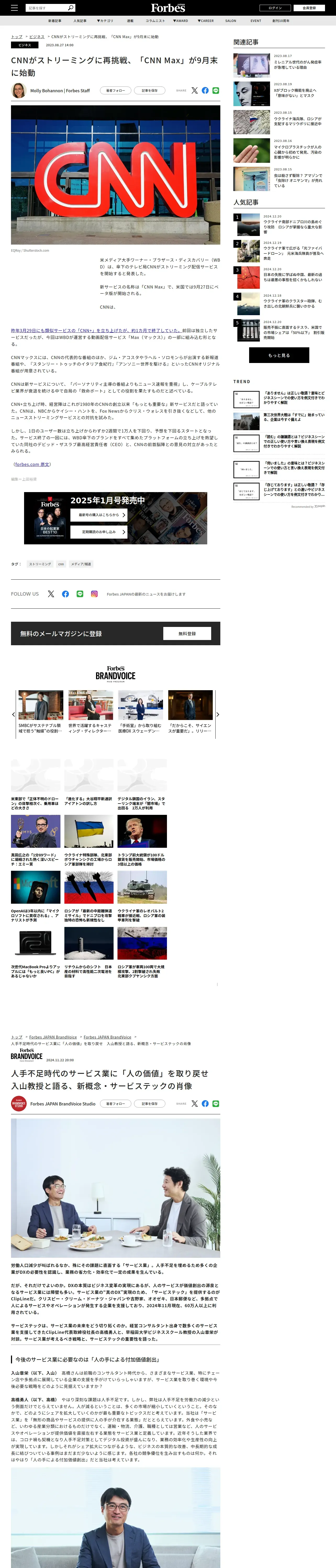Click 最新号の購入はこちらから banner button
The height and width of the screenshot is (1568, 336).
tap(99, 515)
